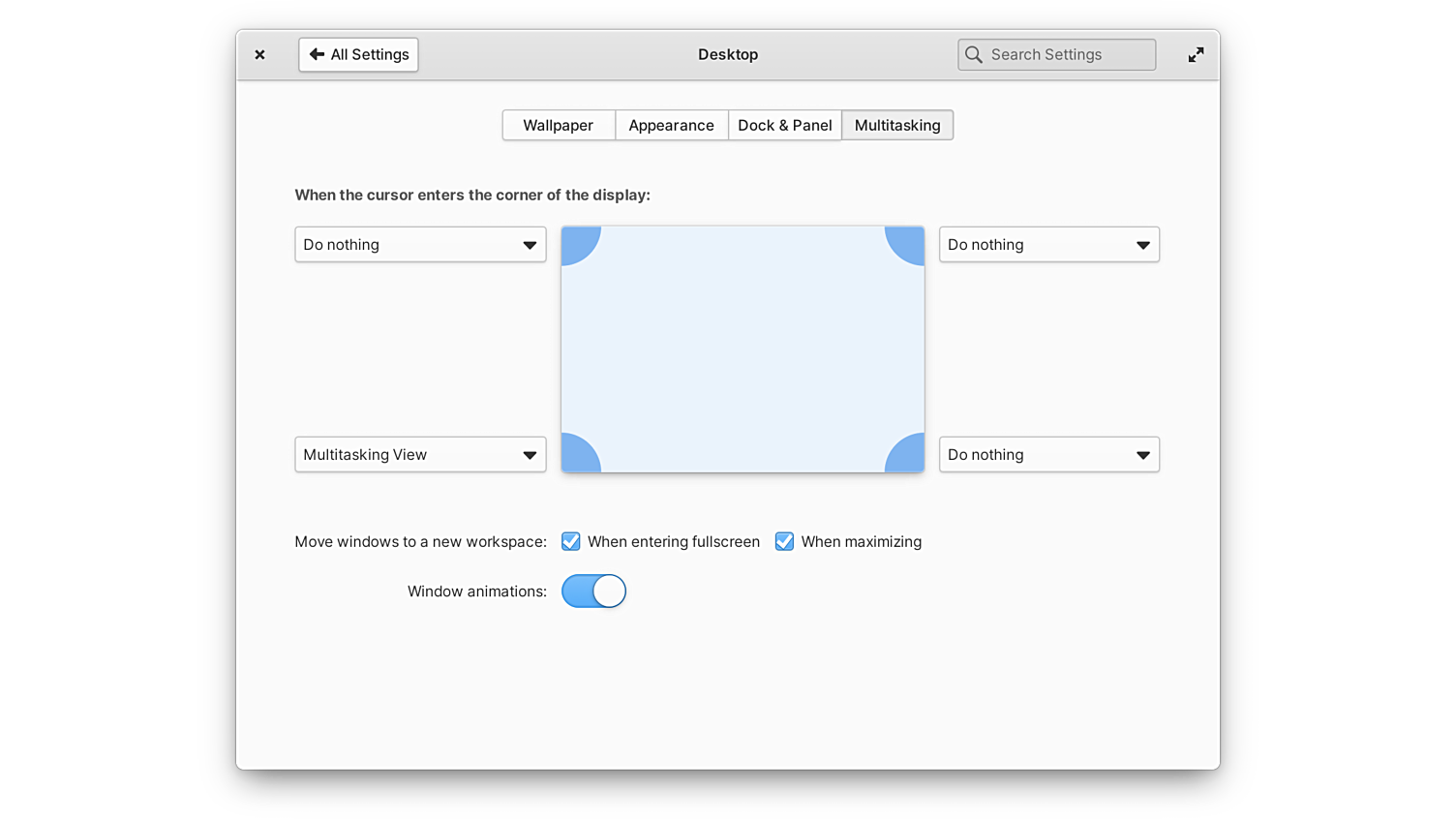Open the Dock & Panel tab

coord(784,126)
